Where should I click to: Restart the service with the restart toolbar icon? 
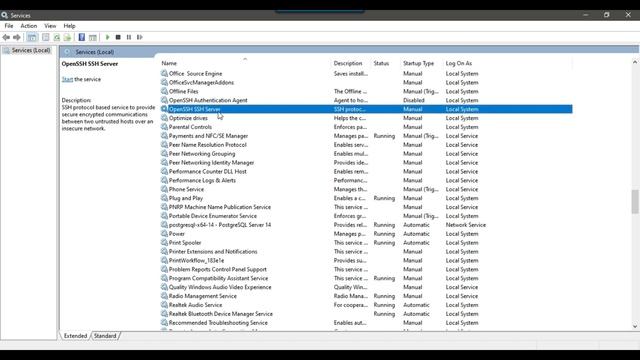[140, 37]
